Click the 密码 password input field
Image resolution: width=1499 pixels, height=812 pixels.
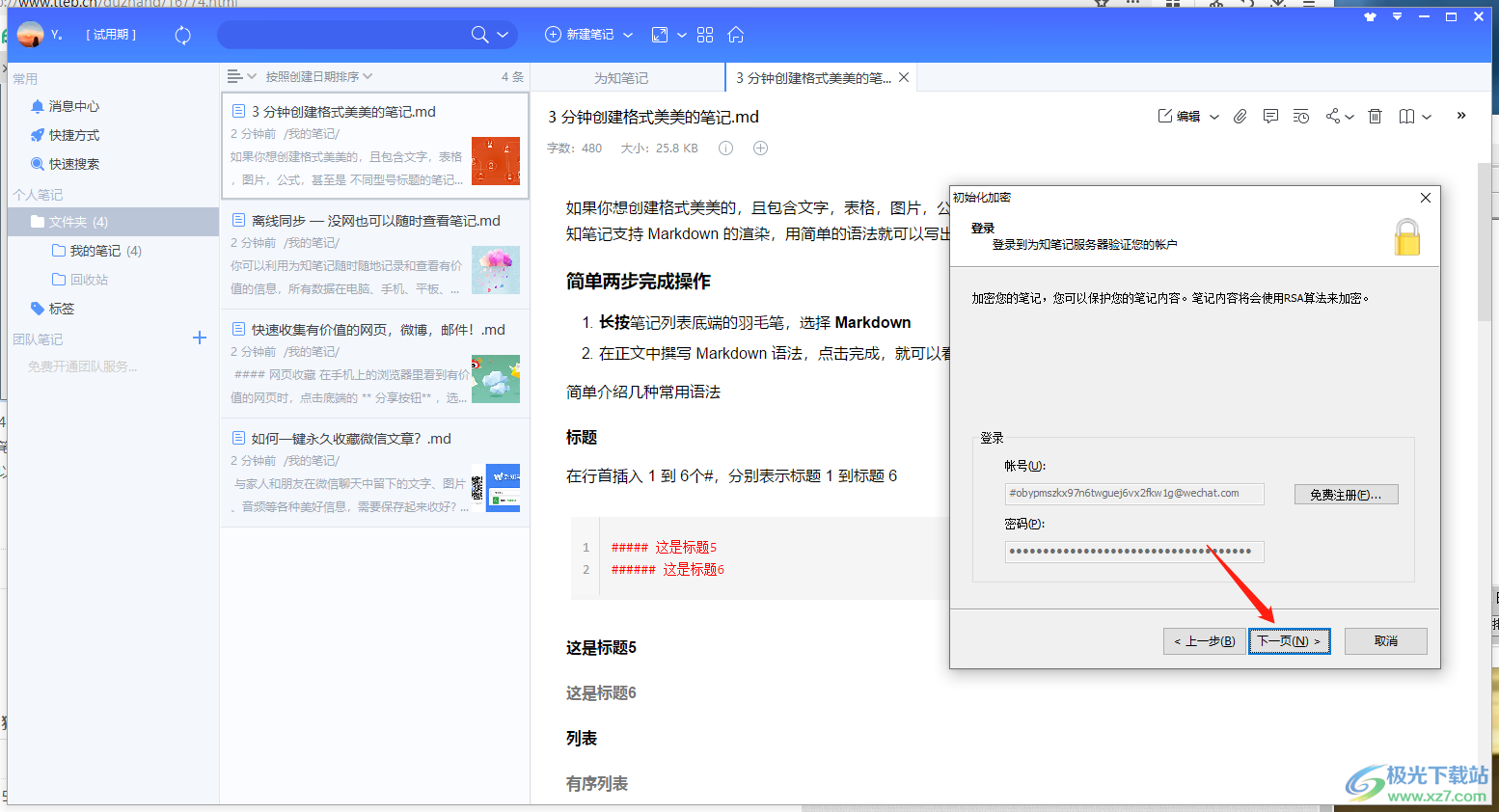coord(1134,552)
